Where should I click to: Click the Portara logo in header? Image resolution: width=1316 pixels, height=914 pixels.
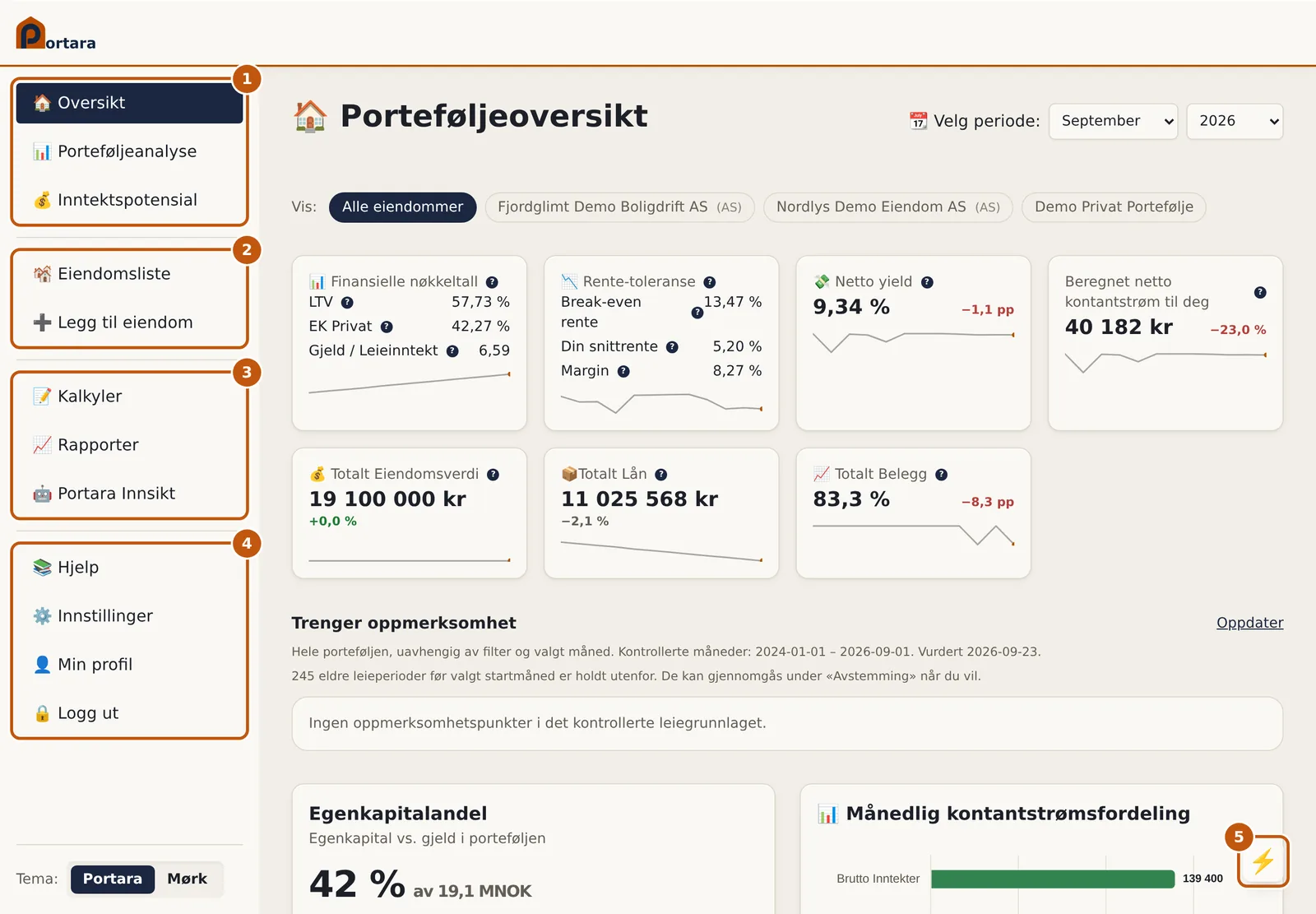tap(56, 34)
